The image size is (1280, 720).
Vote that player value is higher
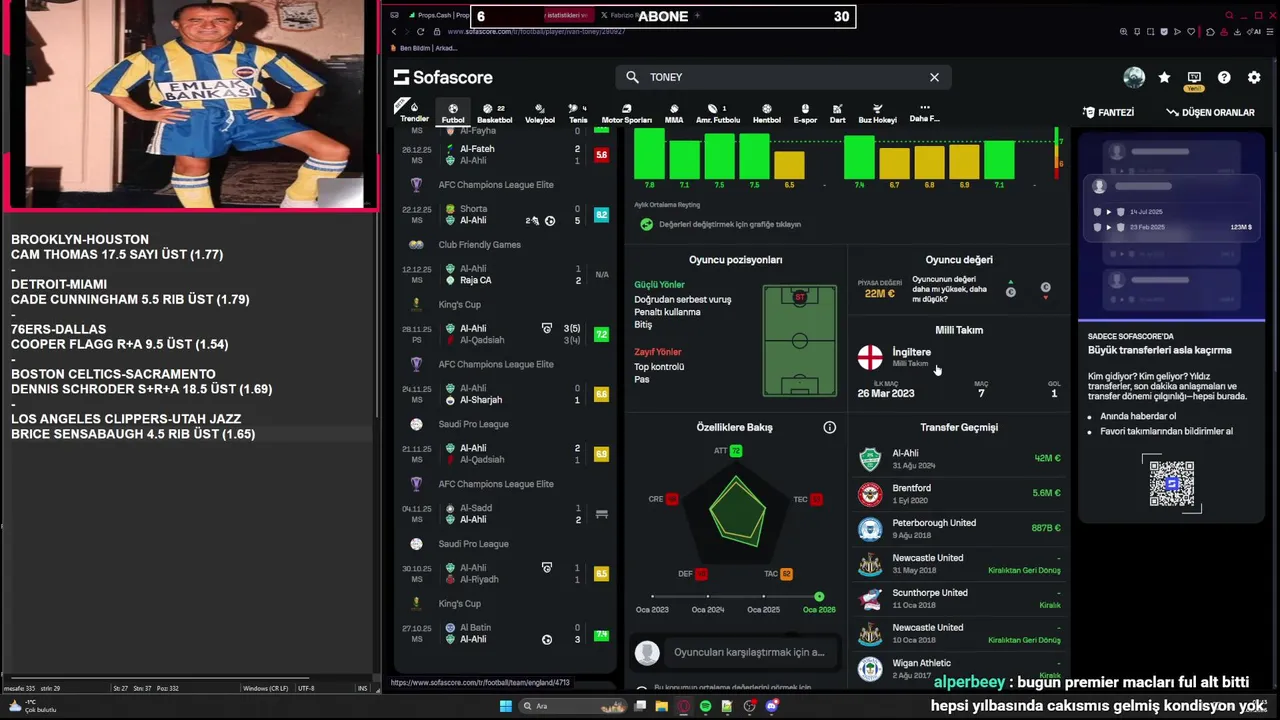click(1010, 290)
